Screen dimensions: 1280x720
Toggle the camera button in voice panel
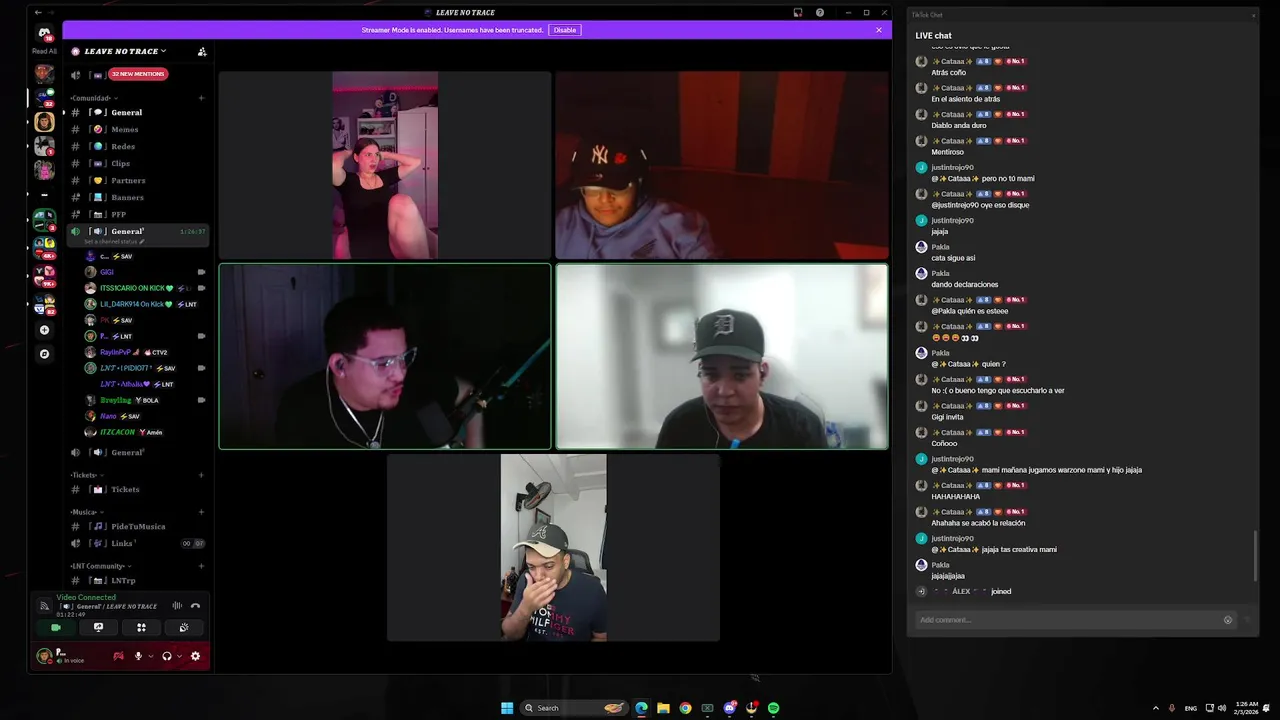(x=56, y=628)
